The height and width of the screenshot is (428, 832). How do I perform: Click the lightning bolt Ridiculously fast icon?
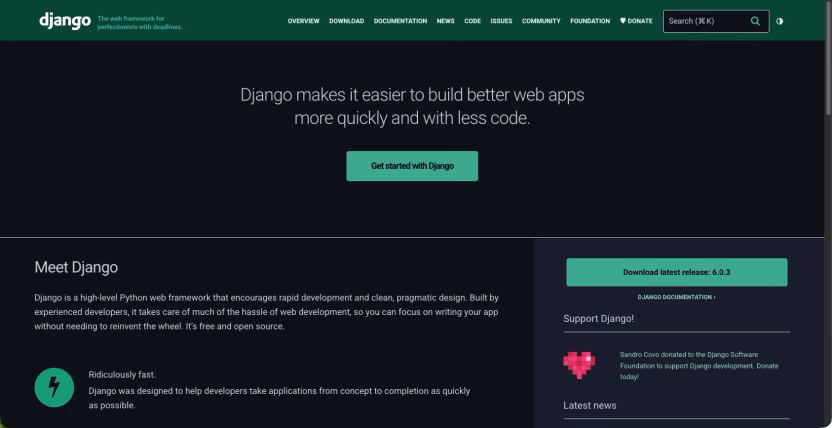54,387
